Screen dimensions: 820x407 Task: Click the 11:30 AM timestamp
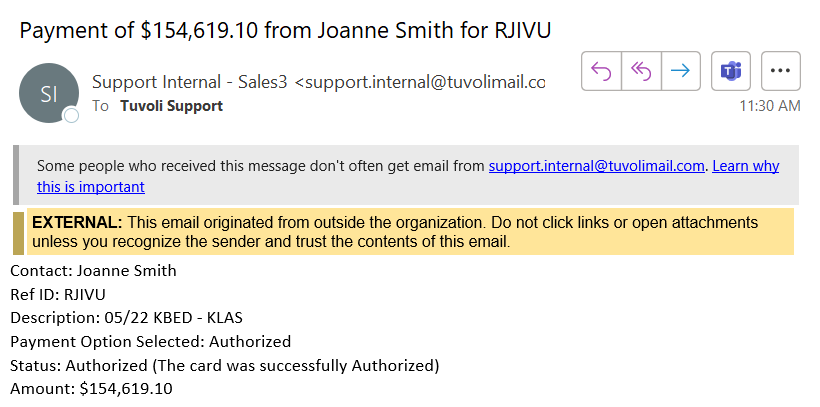click(x=769, y=105)
